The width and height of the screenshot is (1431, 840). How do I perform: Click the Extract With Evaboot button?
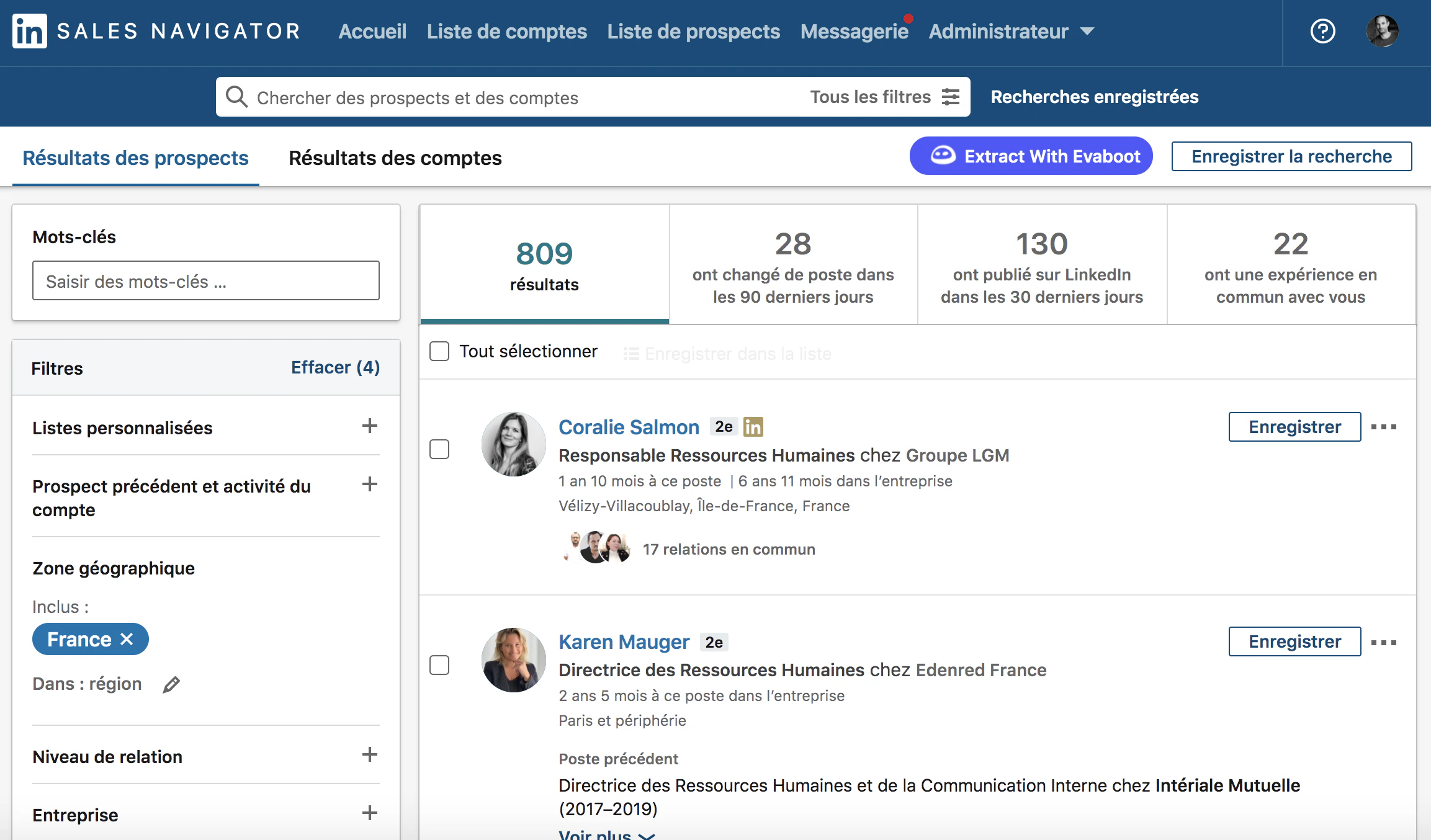tap(1031, 156)
